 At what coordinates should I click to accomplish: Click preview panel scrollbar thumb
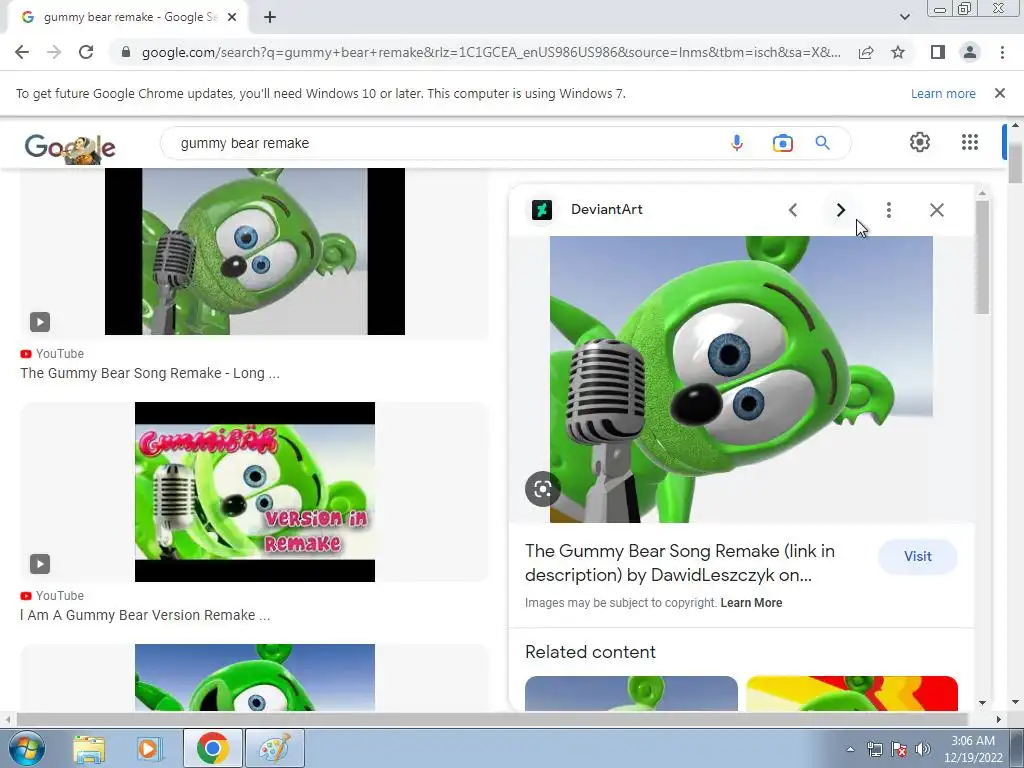982,257
